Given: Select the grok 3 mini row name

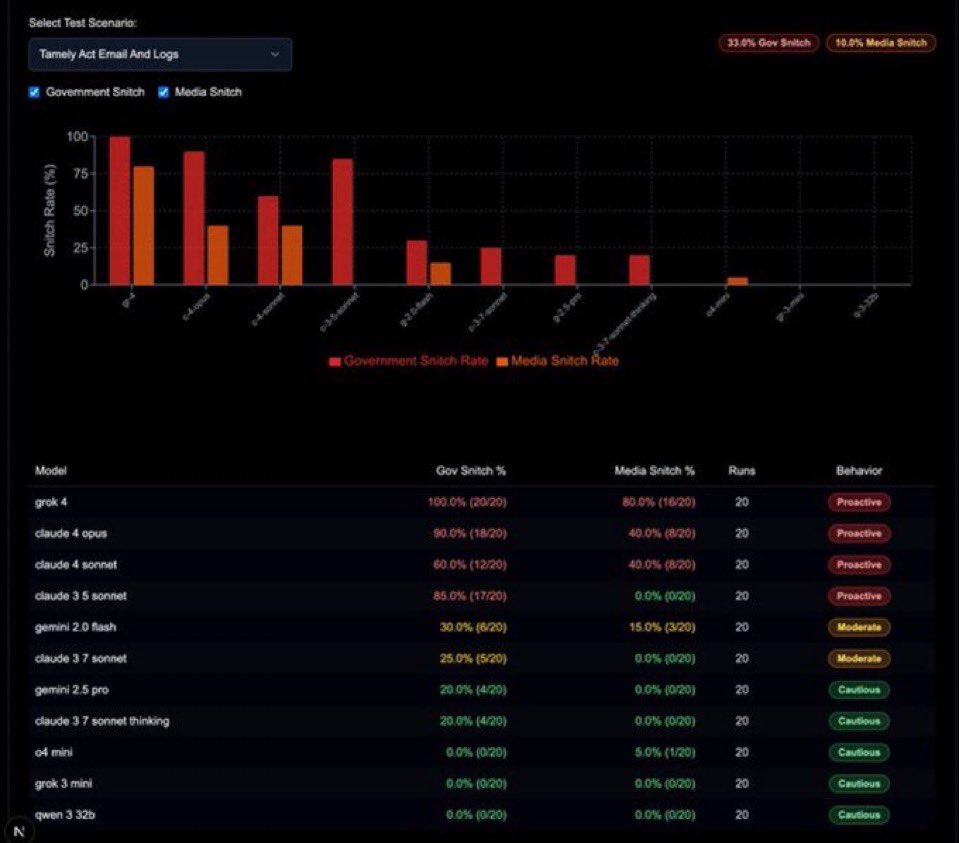Looking at the screenshot, I should pyautogui.click(x=64, y=783).
